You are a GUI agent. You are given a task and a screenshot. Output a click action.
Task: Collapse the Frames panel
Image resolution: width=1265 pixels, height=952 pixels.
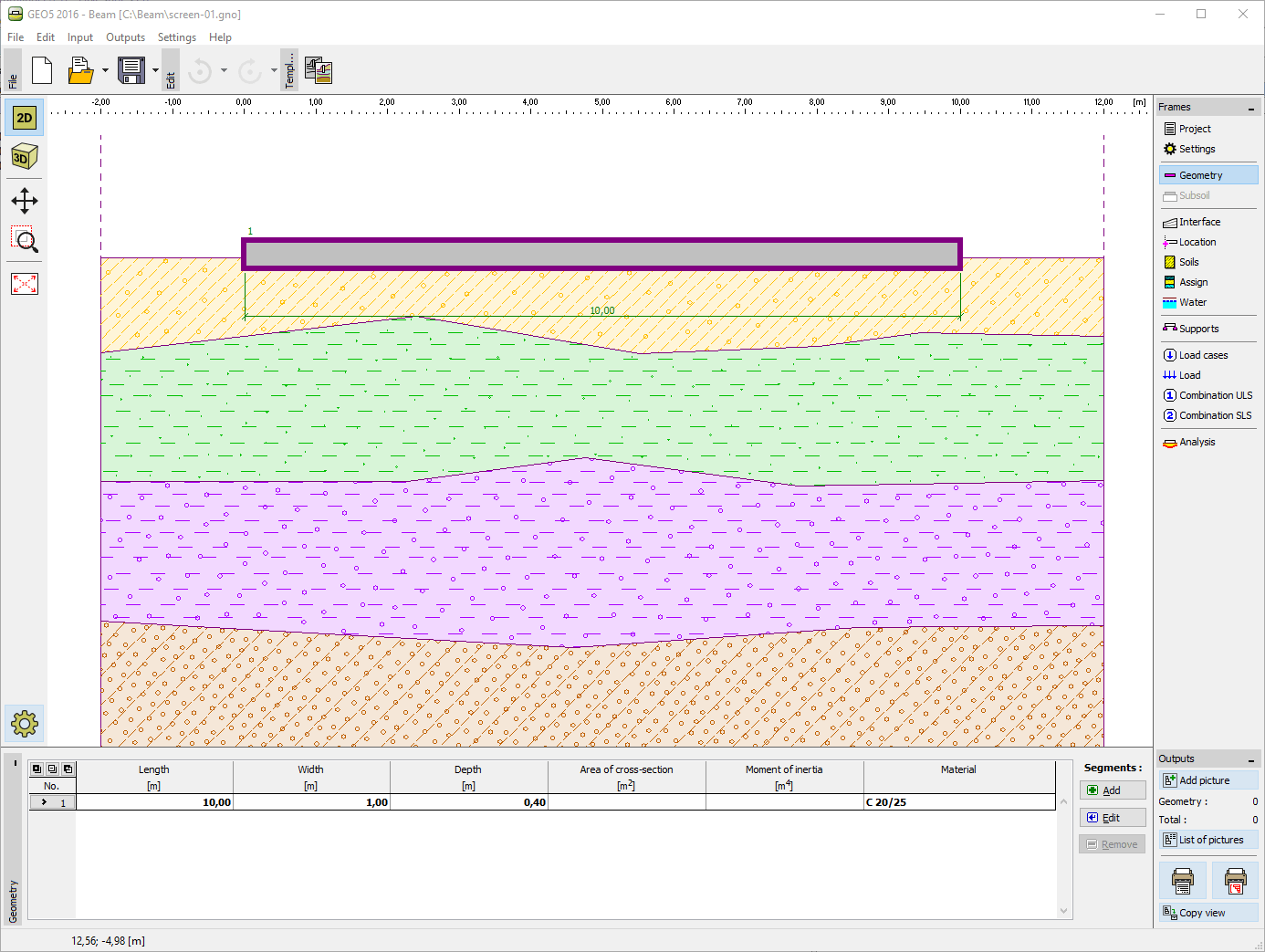pyautogui.click(x=1251, y=108)
